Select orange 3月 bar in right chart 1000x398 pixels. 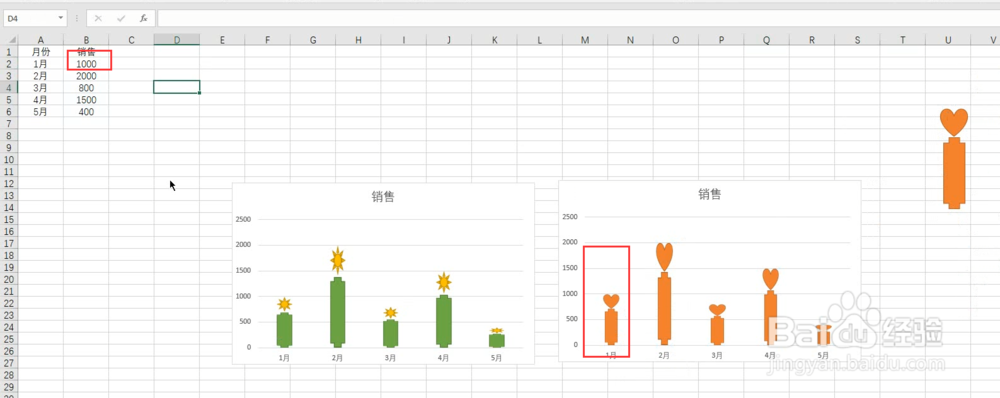point(717,330)
